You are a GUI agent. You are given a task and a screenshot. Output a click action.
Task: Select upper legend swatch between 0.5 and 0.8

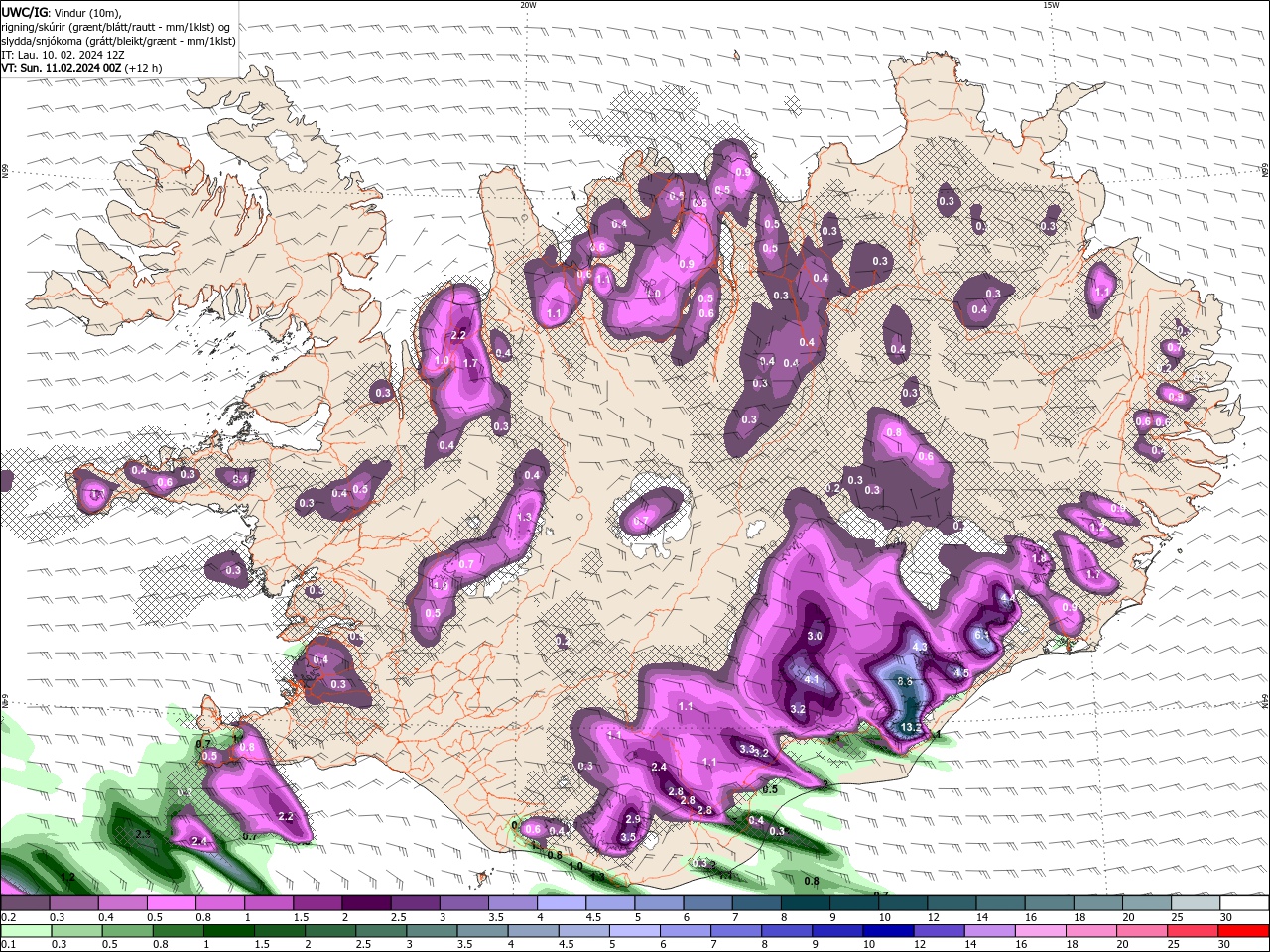pos(171,903)
